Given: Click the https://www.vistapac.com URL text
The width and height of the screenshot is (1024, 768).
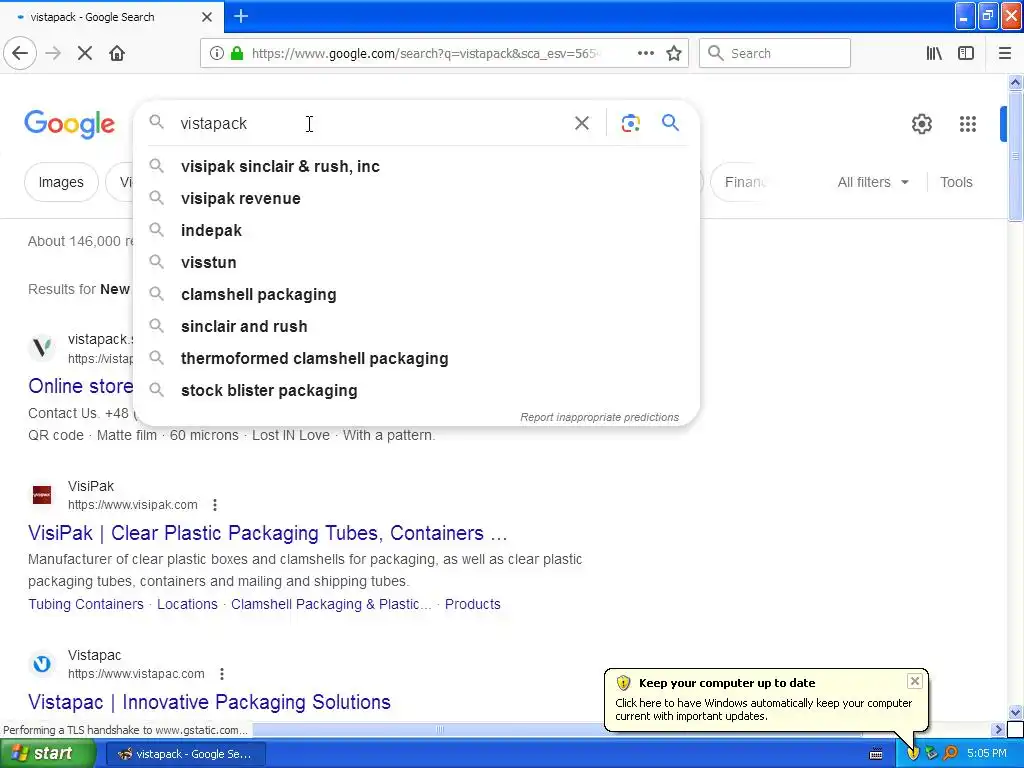Looking at the screenshot, I should tap(136, 674).
